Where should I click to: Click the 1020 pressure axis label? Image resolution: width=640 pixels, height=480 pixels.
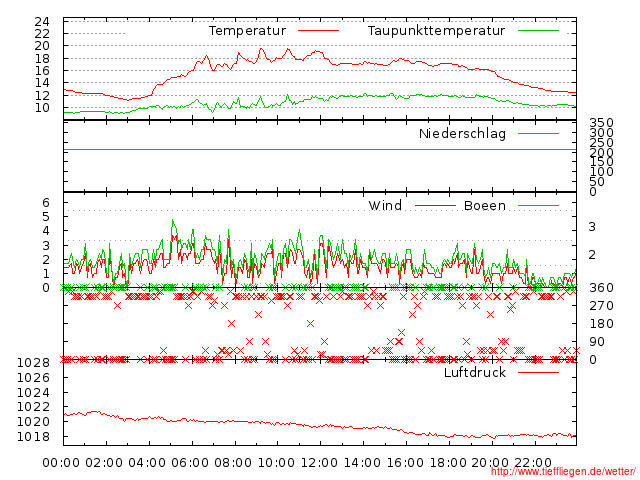tap(33, 422)
